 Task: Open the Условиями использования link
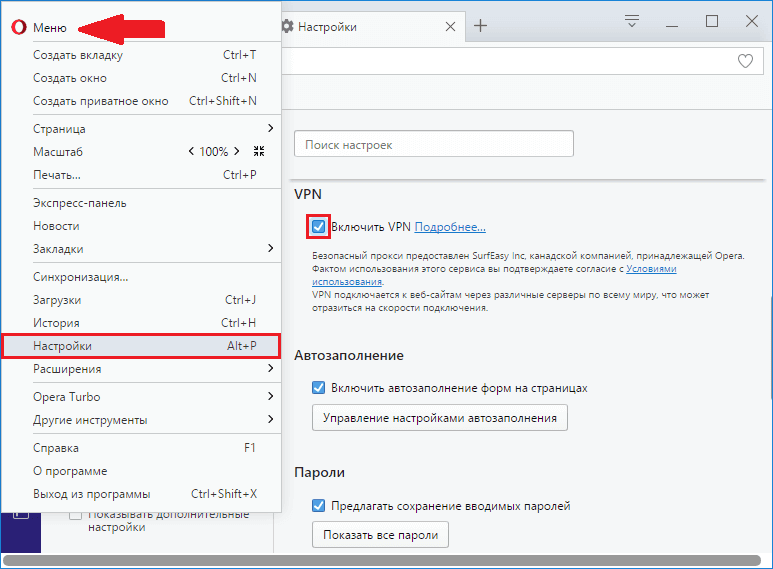click(651, 269)
